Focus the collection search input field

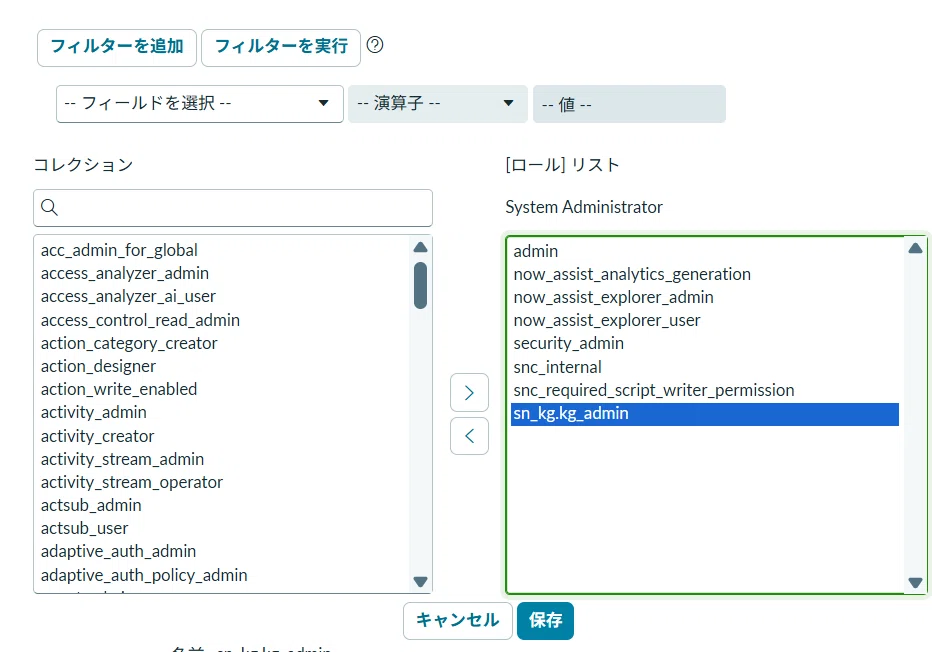[x=233, y=208]
